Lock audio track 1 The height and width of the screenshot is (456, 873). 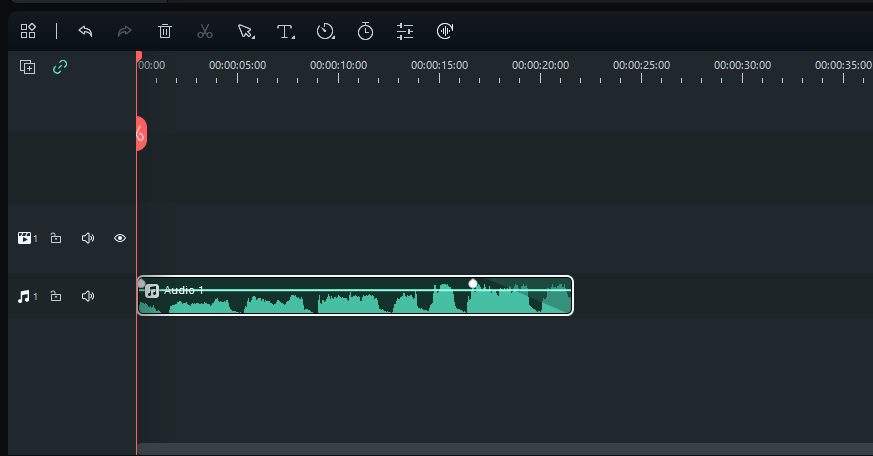click(56, 296)
